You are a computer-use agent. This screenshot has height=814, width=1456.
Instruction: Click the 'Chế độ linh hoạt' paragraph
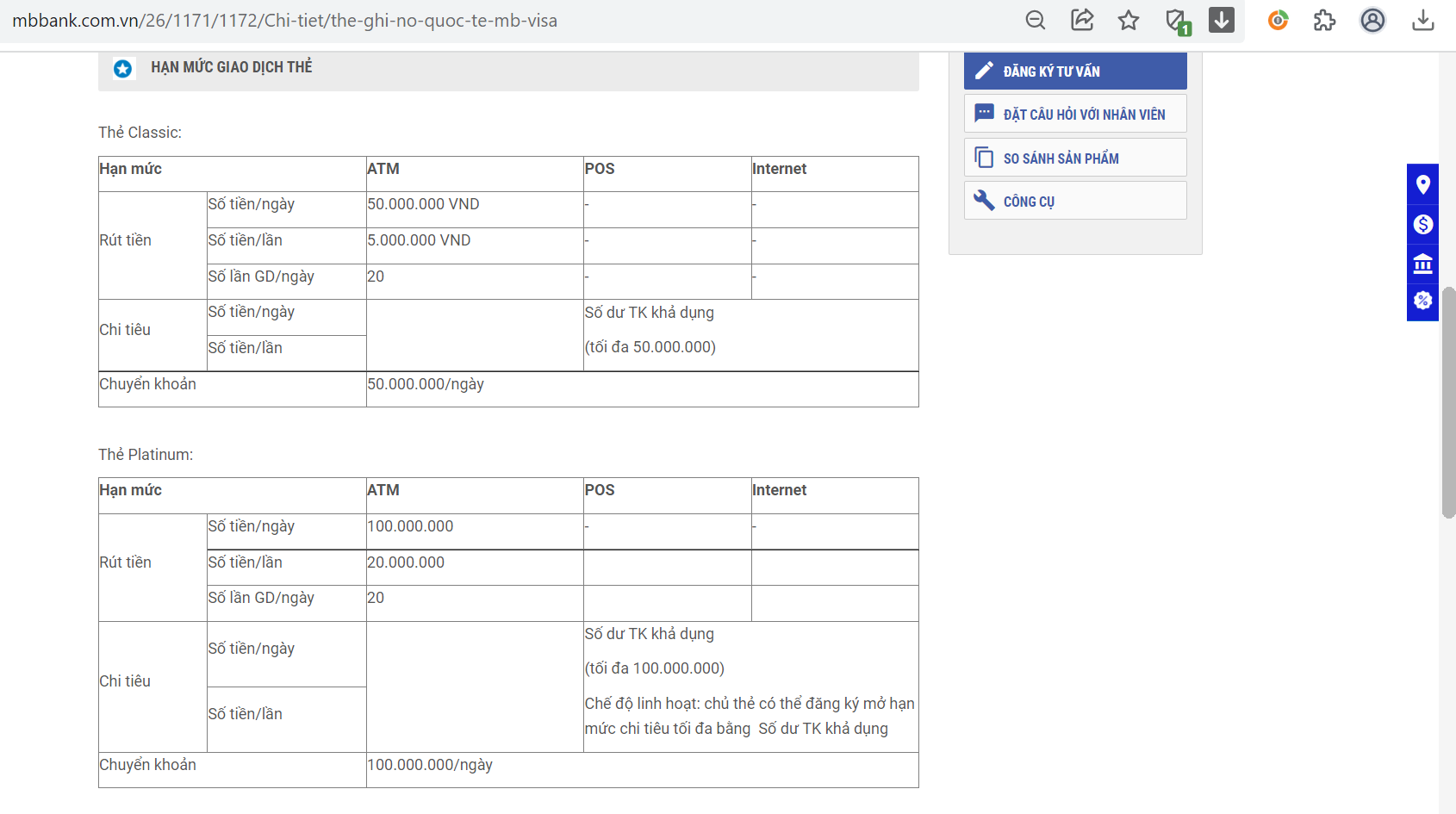click(x=750, y=716)
